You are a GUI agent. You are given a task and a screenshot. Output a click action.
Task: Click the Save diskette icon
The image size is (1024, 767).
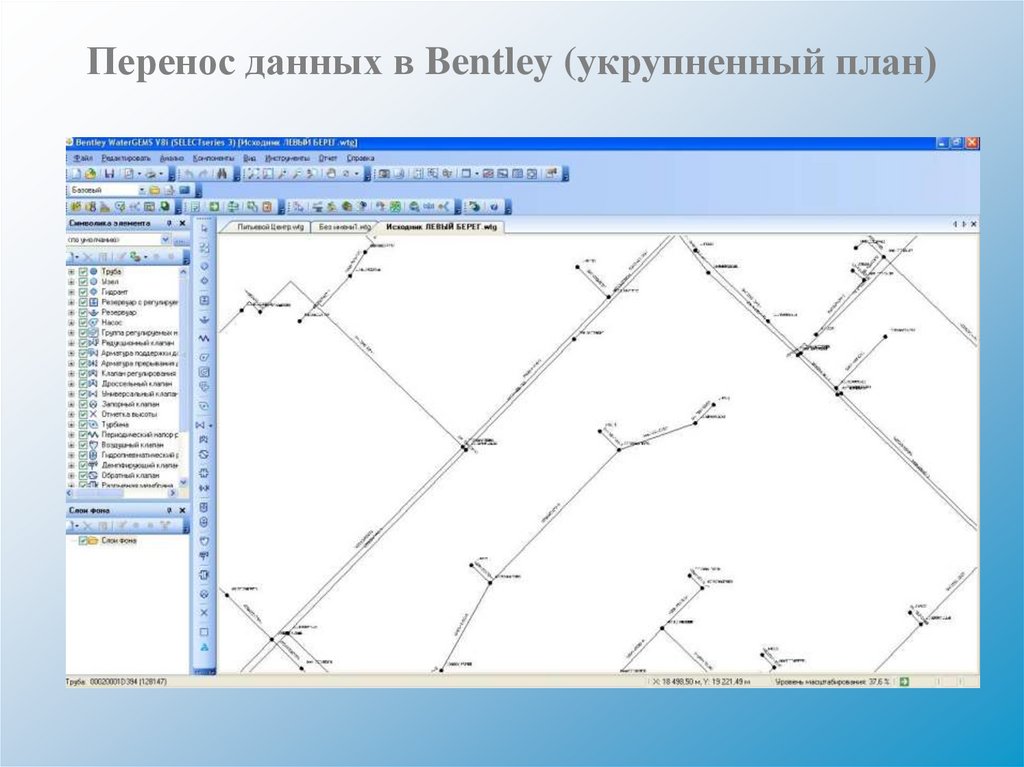[110, 174]
